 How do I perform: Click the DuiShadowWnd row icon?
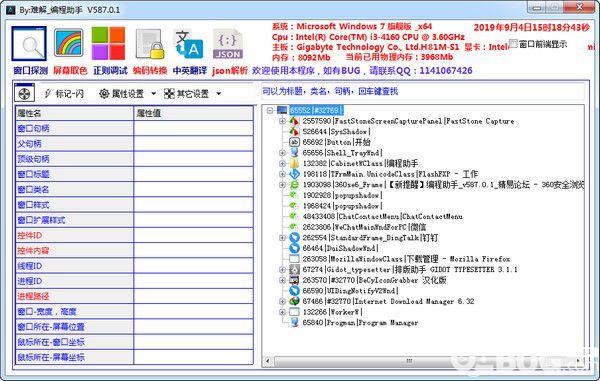[294, 248]
